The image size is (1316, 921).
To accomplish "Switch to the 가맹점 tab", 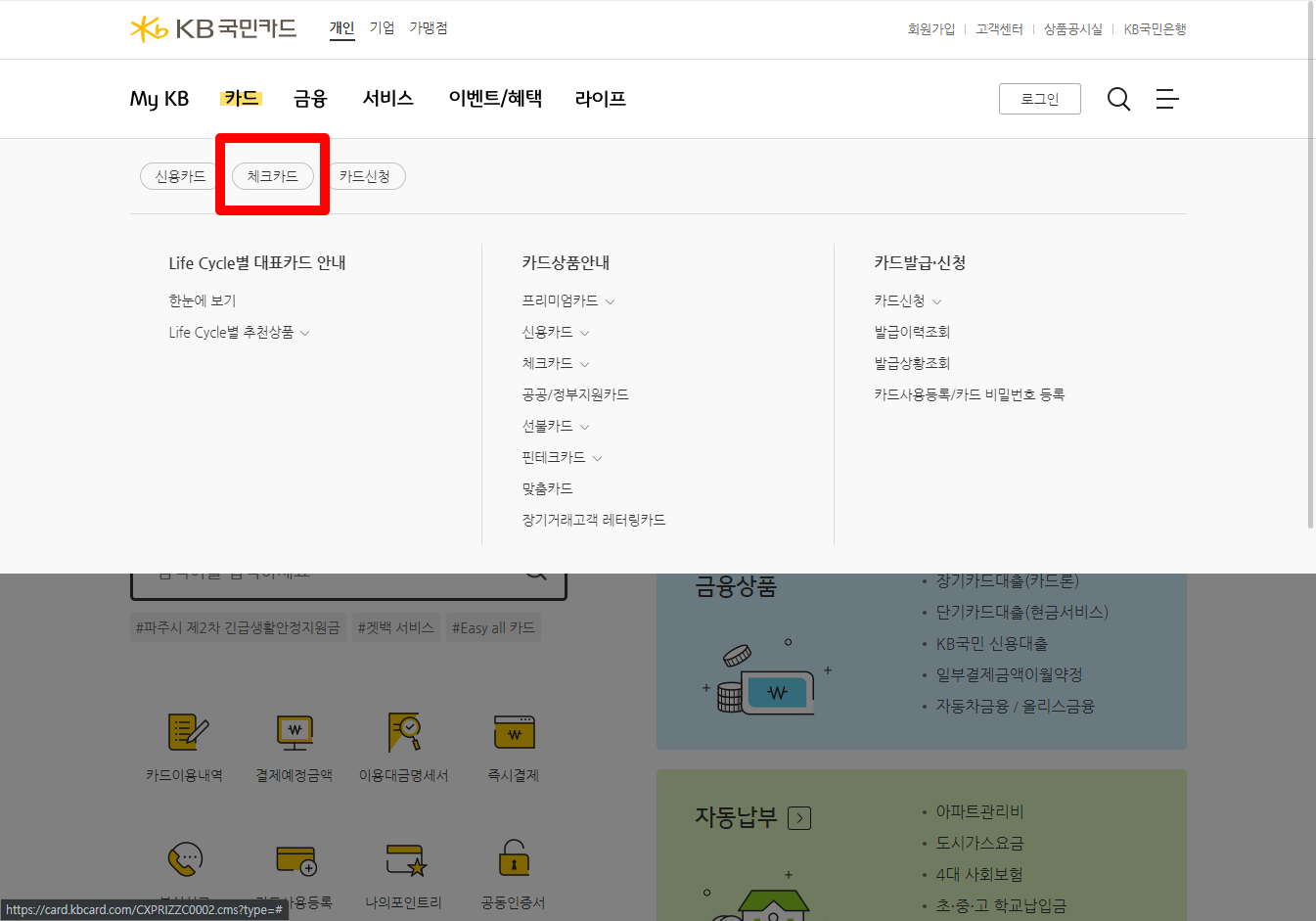I will (x=429, y=28).
